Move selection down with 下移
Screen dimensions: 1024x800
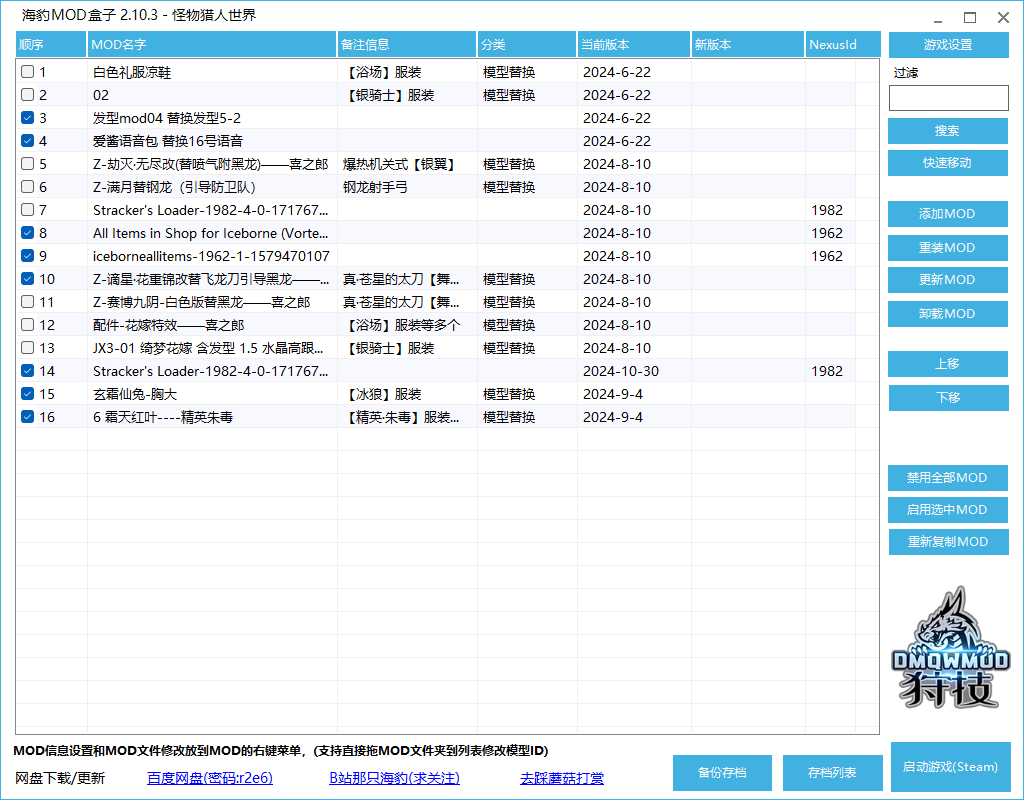[x=948, y=398]
